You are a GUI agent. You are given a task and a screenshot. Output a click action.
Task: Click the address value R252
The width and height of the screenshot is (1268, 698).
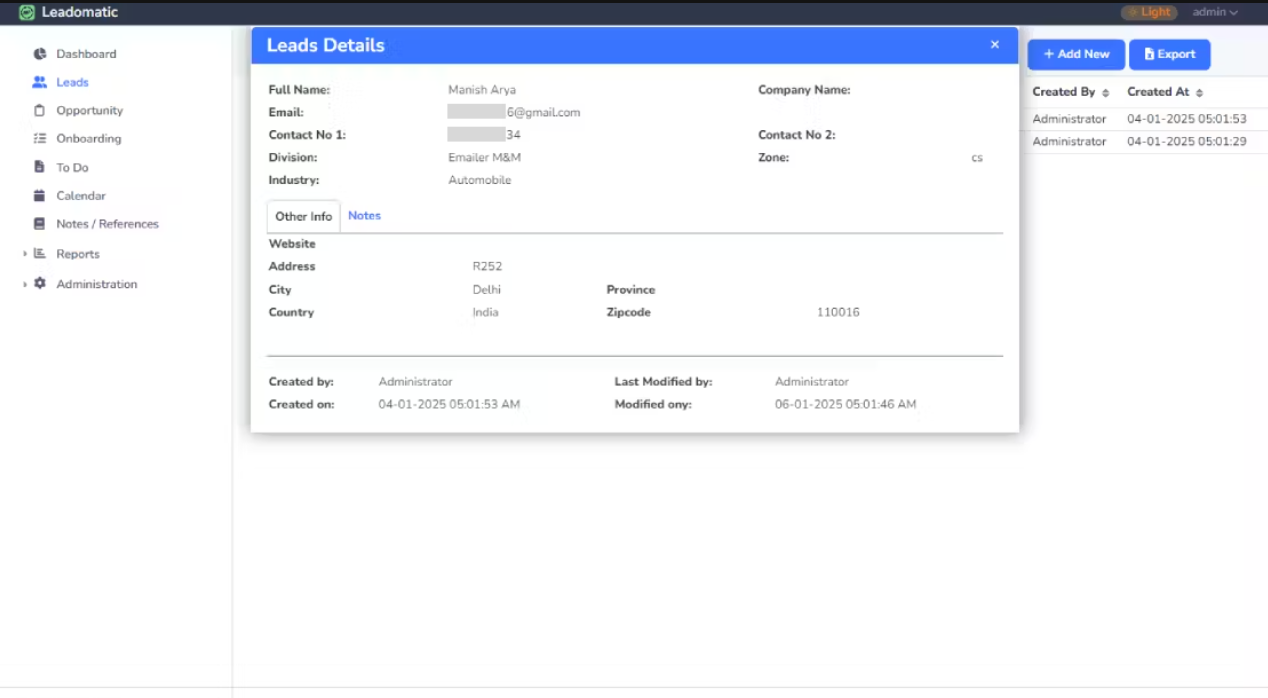487,266
